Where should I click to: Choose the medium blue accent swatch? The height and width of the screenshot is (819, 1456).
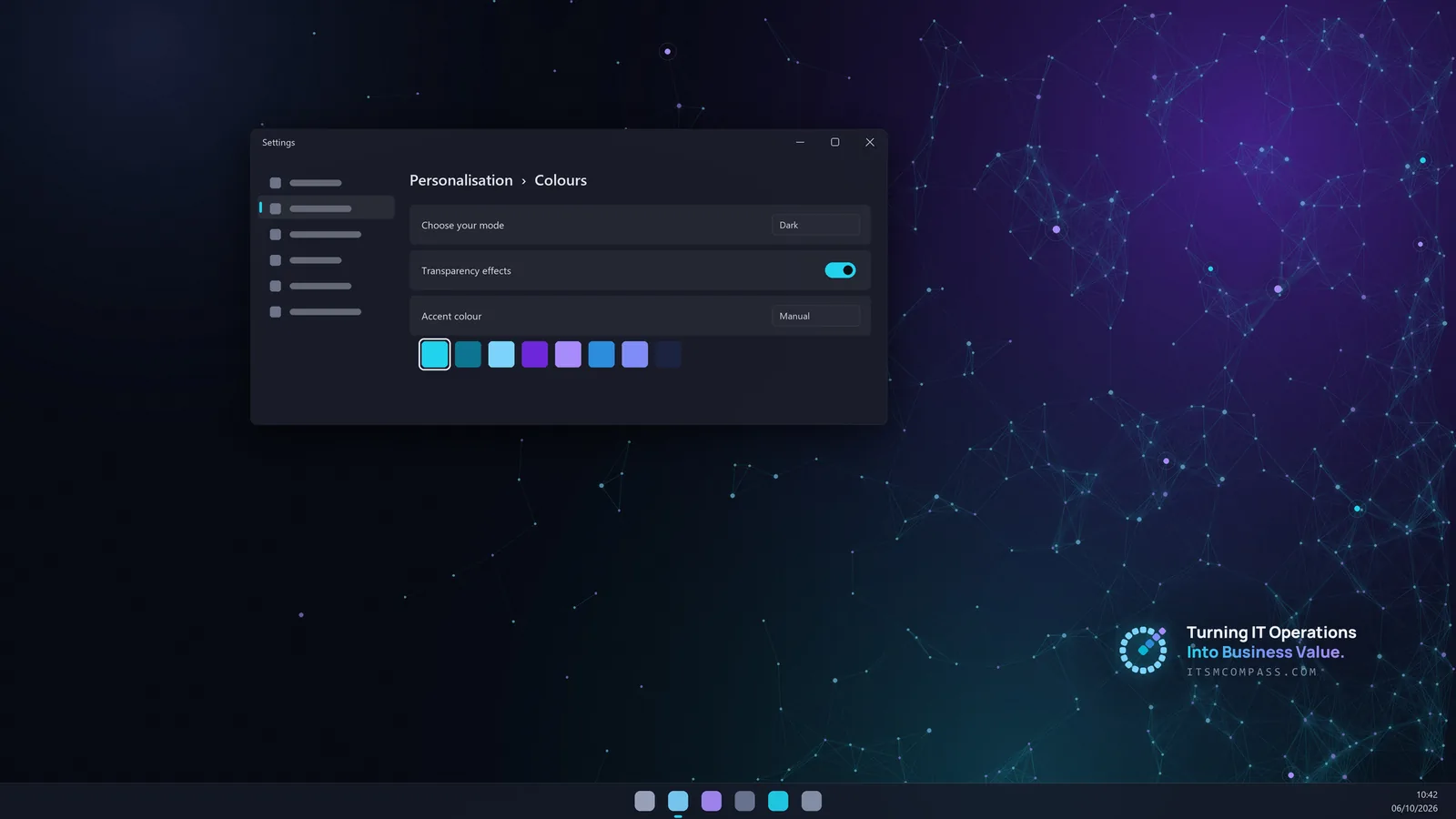point(602,354)
